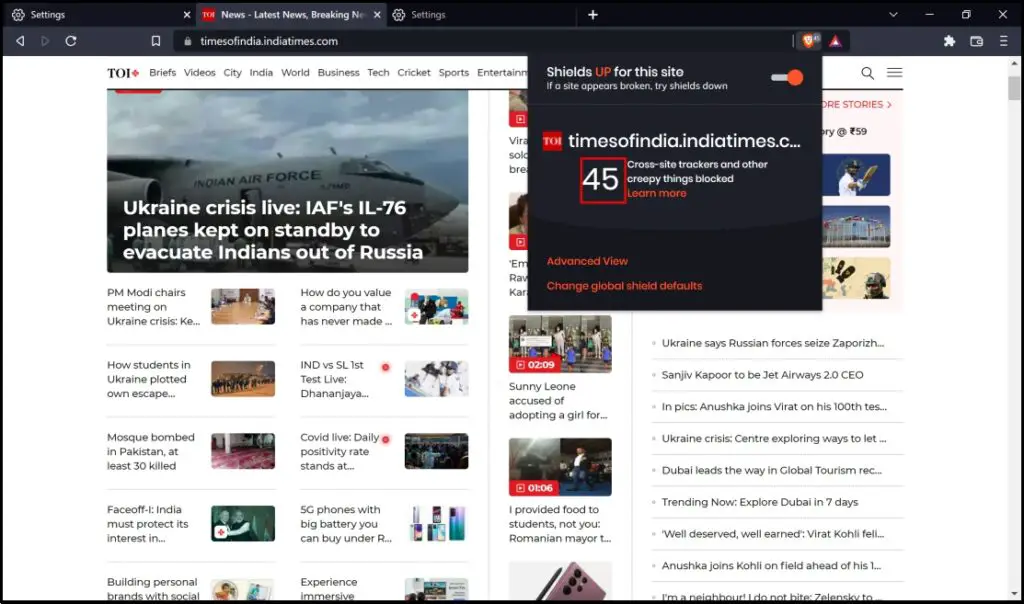The width and height of the screenshot is (1024, 604).
Task: Open the Brave Wallet icon
Action: tap(976, 41)
